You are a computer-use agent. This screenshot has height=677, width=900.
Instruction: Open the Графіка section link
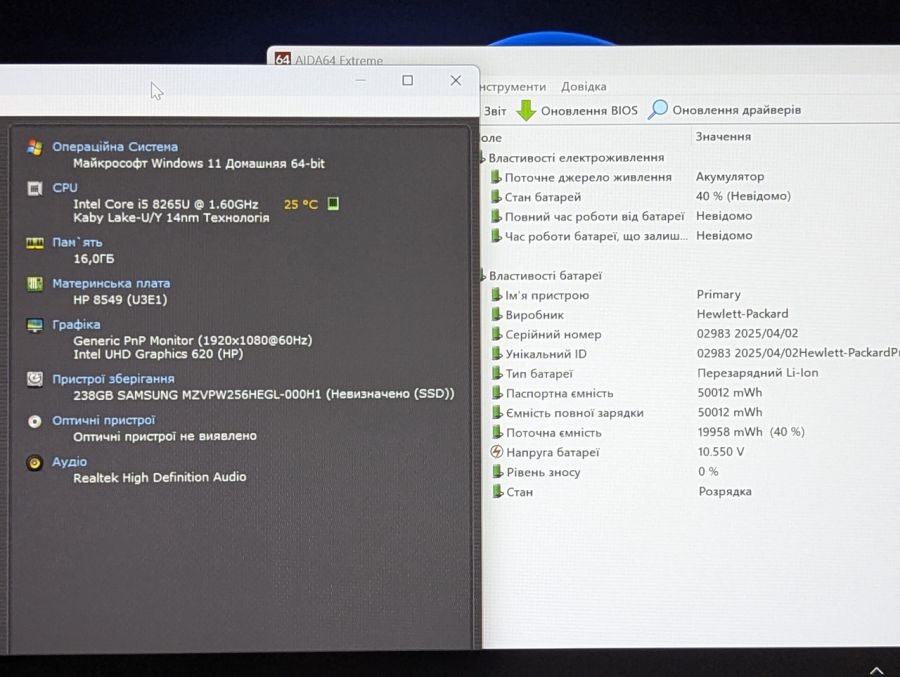[76, 324]
